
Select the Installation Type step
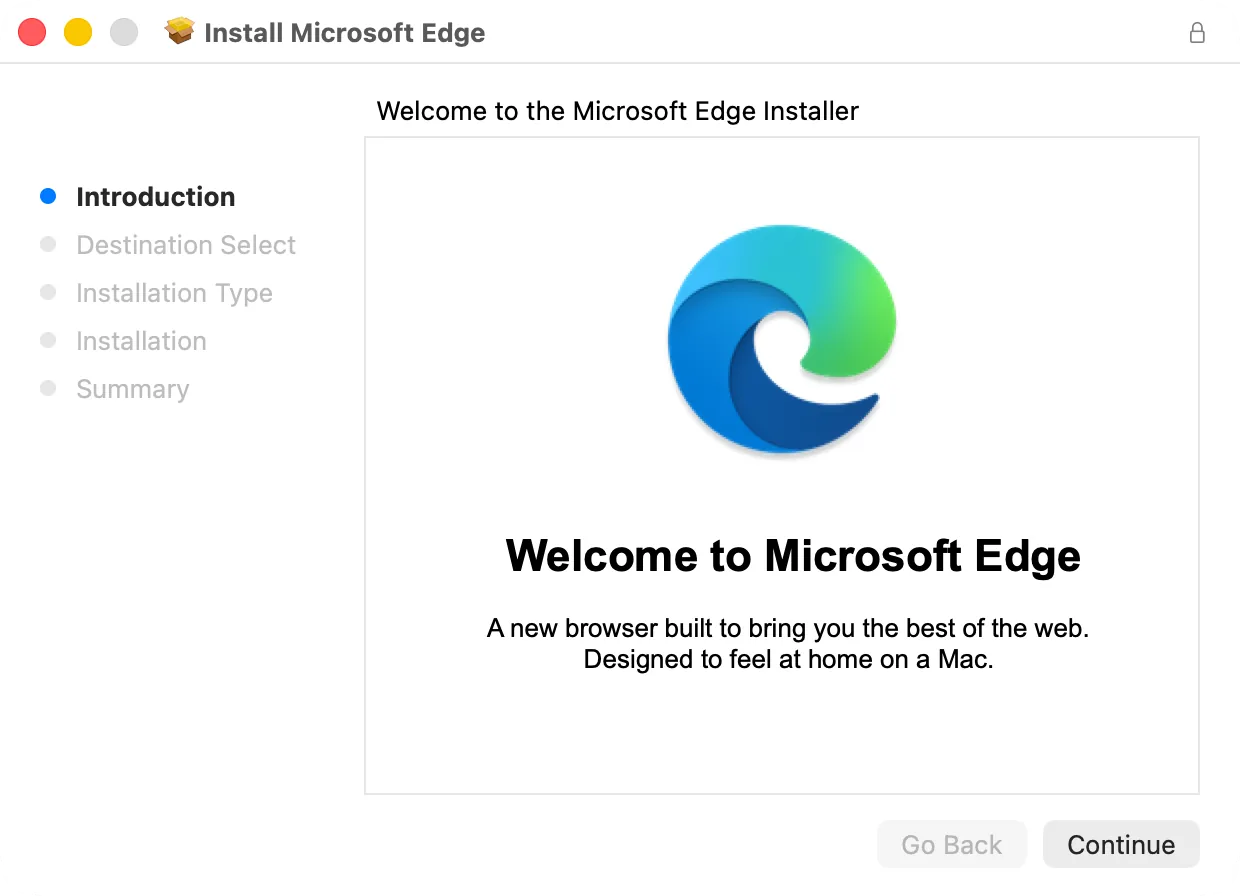[x=174, y=293]
